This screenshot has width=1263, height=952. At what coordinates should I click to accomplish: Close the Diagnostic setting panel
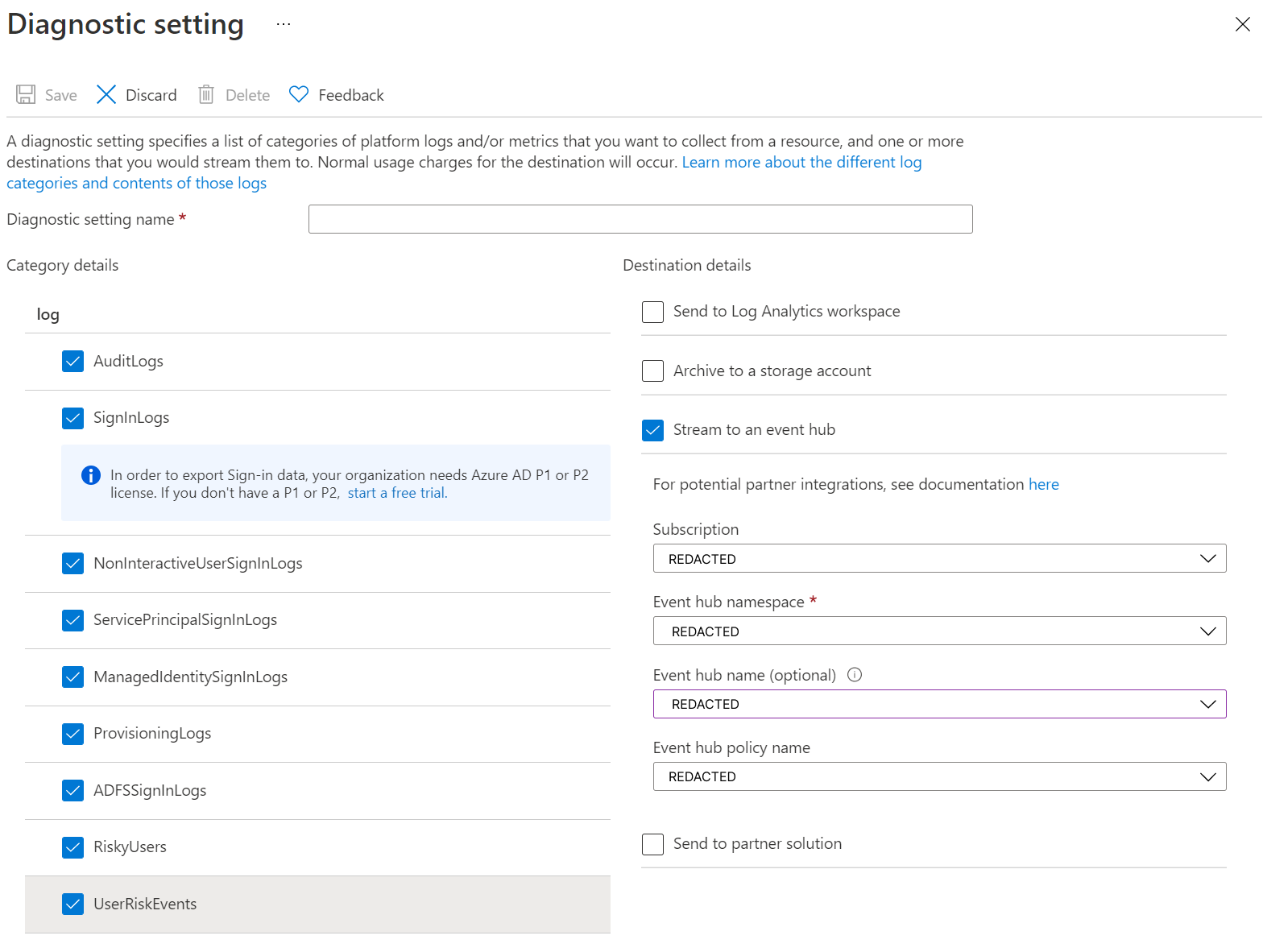tap(1242, 25)
